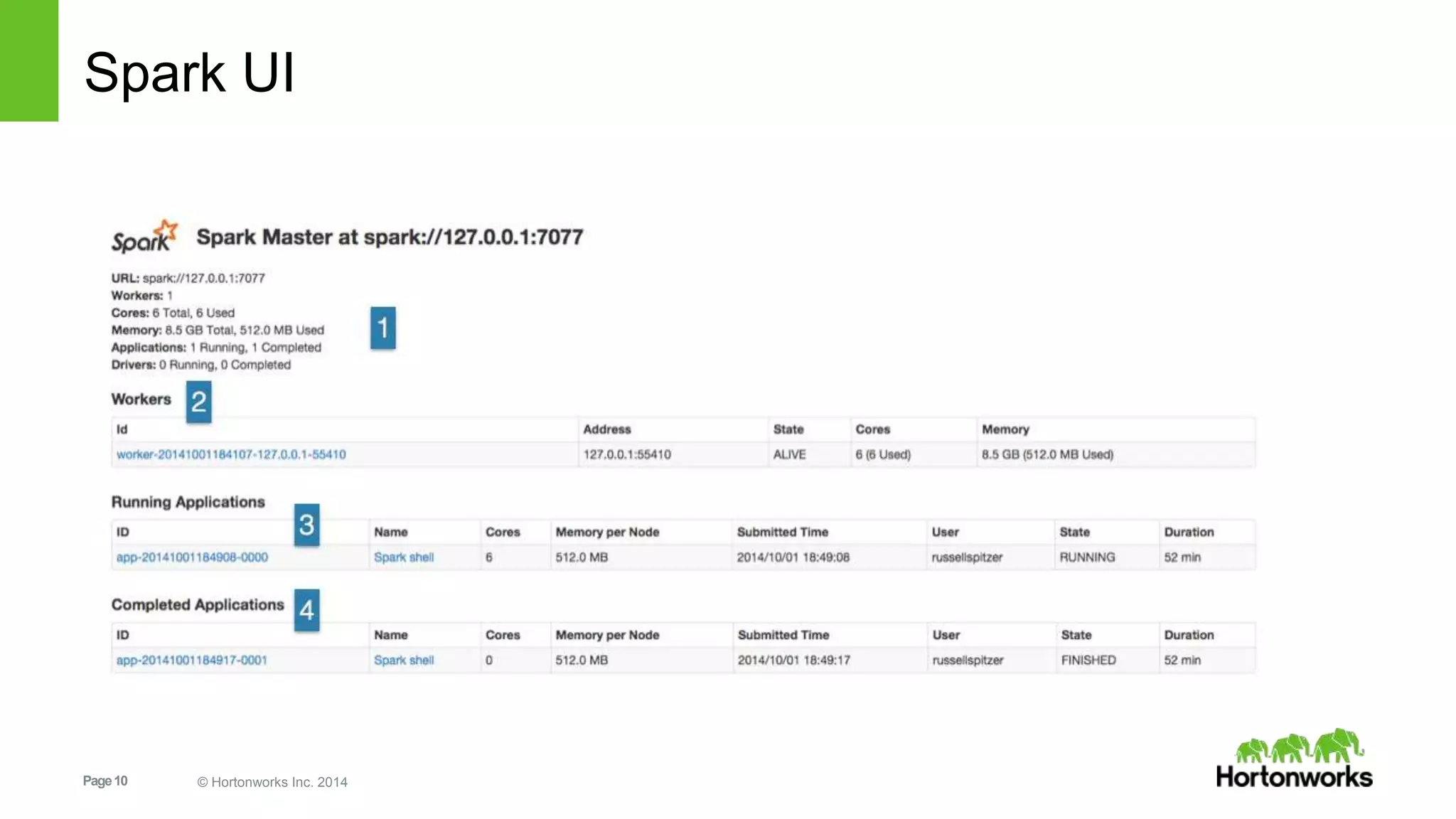
Task: Click the Workers section heading
Action: coord(141,399)
